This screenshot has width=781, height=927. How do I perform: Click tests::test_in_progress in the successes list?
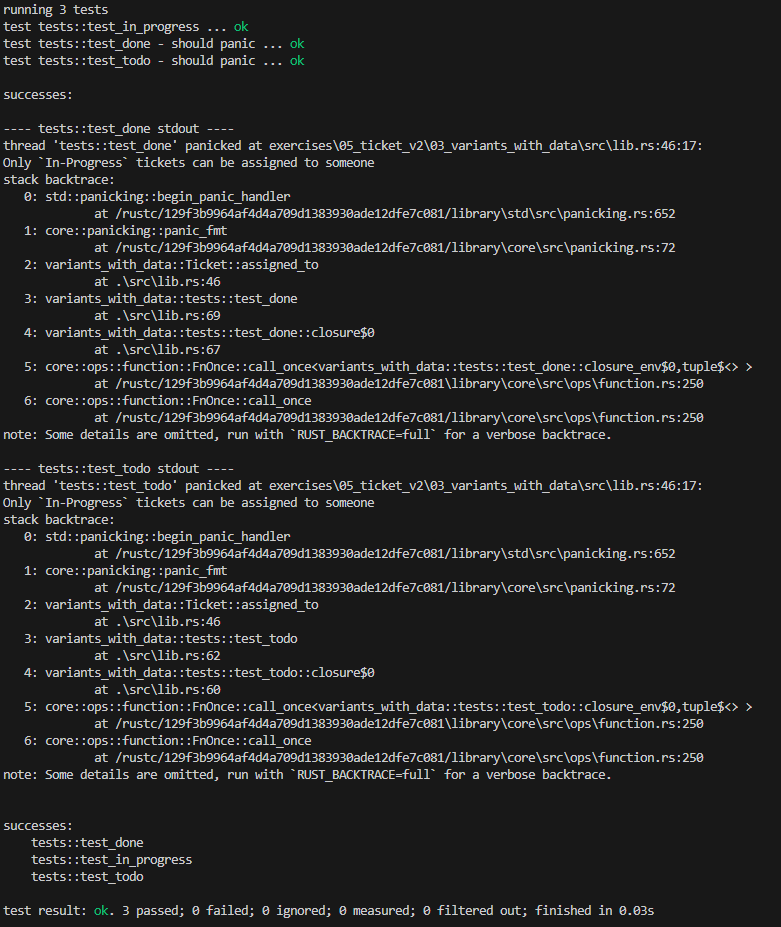[x=112, y=860]
